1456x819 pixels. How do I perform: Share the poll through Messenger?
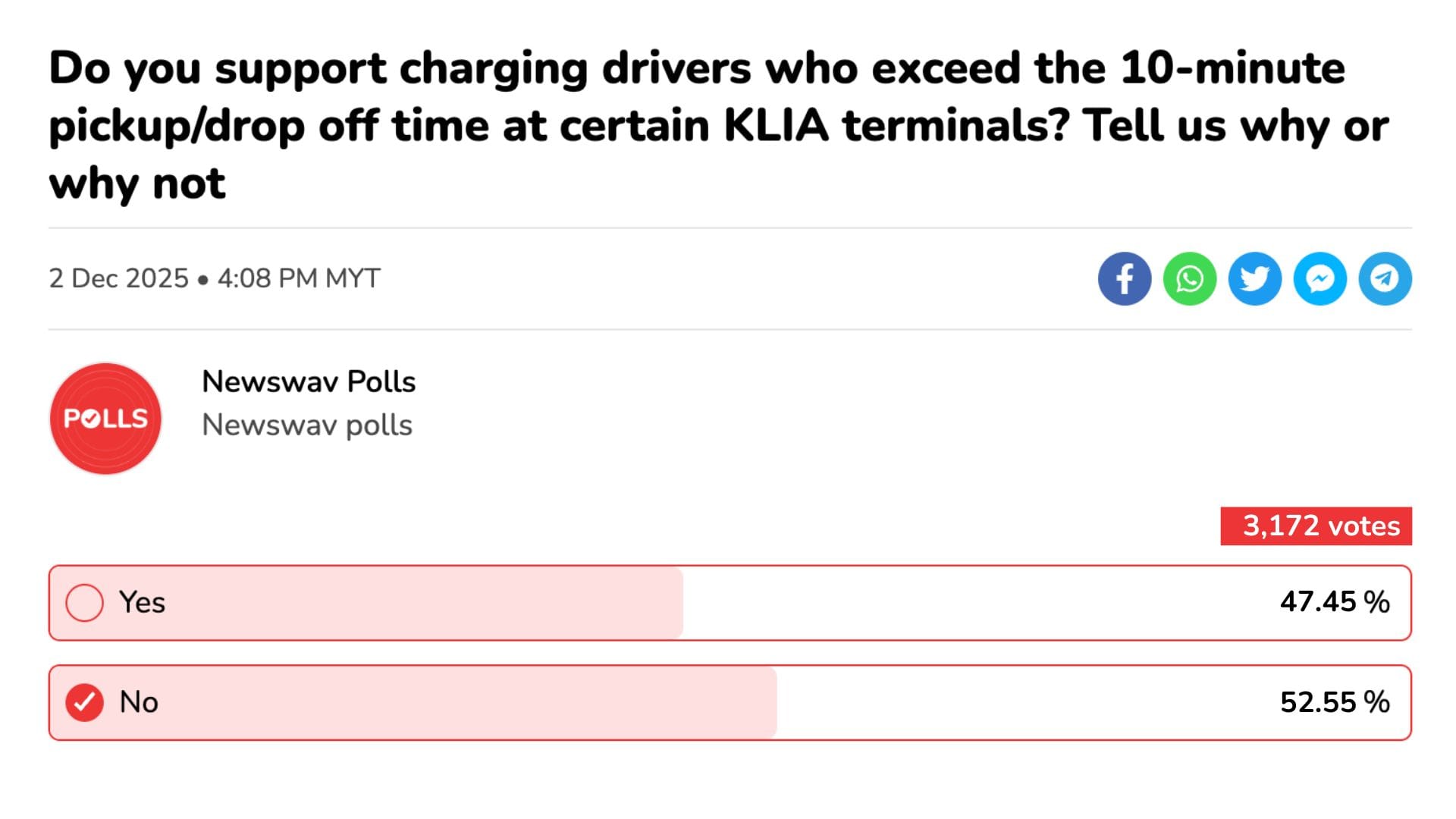(1319, 279)
